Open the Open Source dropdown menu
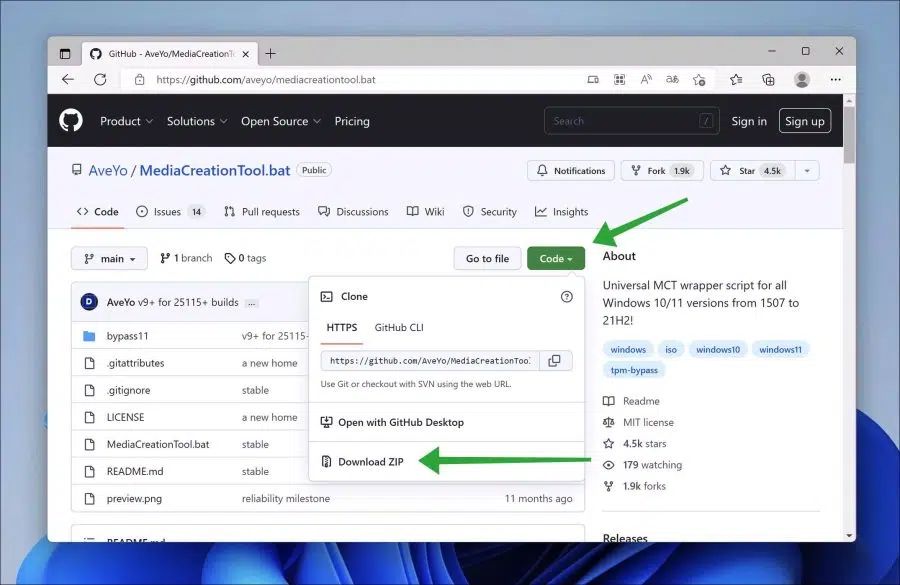The image size is (900, 585). (281, 121)
